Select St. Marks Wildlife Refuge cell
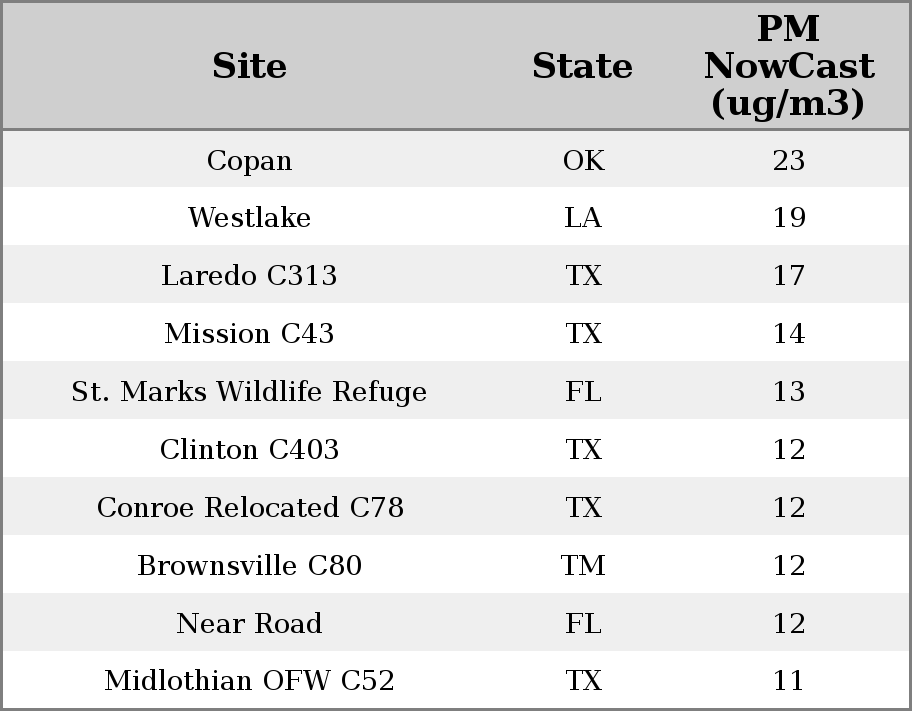Viewport: 912px width, 711px height. pos(249,391)
